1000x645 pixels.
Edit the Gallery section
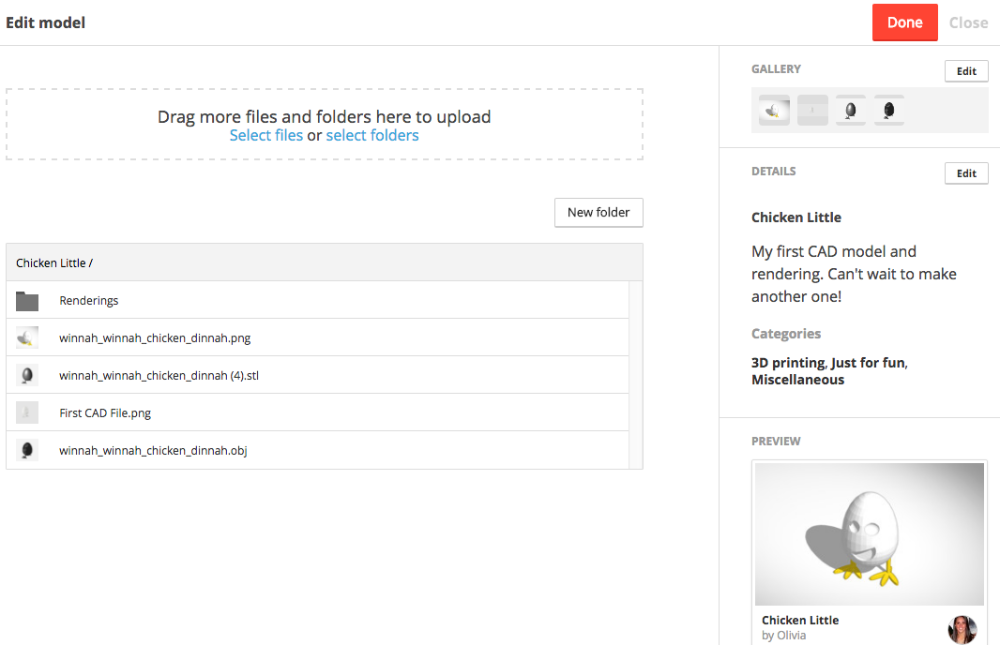[966, 71]
